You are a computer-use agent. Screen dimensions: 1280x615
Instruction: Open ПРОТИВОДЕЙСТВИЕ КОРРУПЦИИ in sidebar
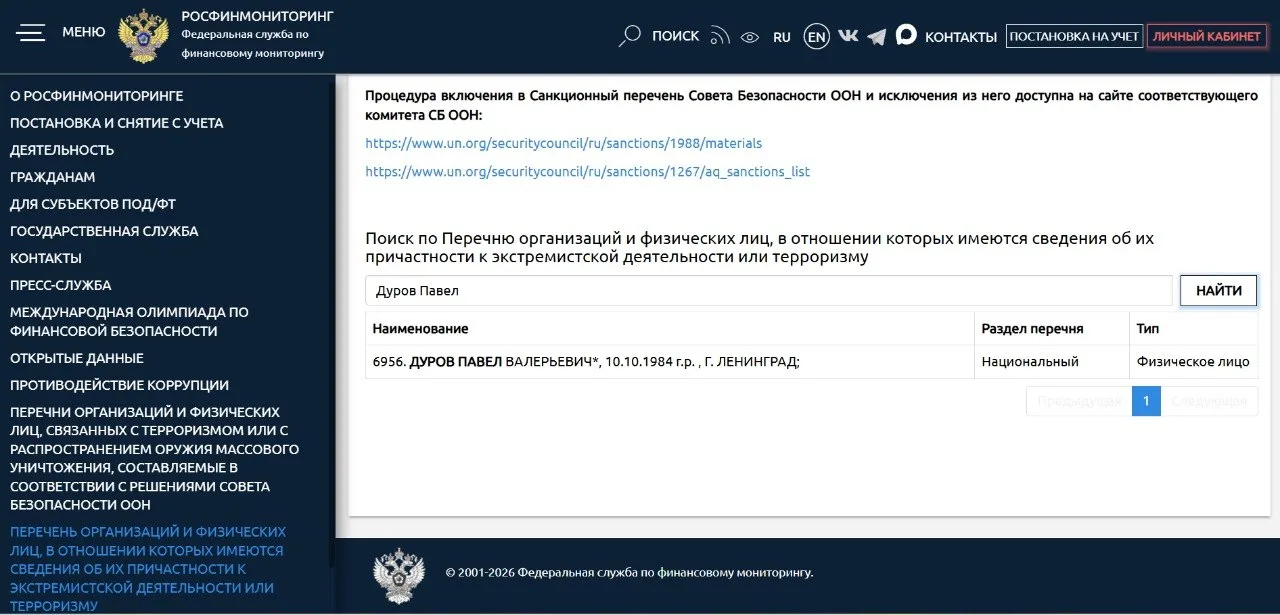pyautogui.click(x=120, y=385)
